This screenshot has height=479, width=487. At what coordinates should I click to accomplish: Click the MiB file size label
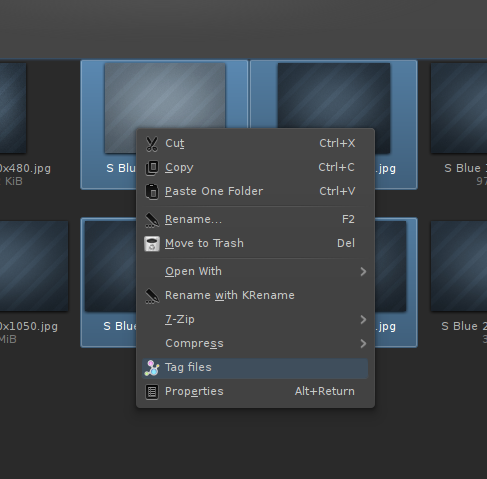[8, 339]
